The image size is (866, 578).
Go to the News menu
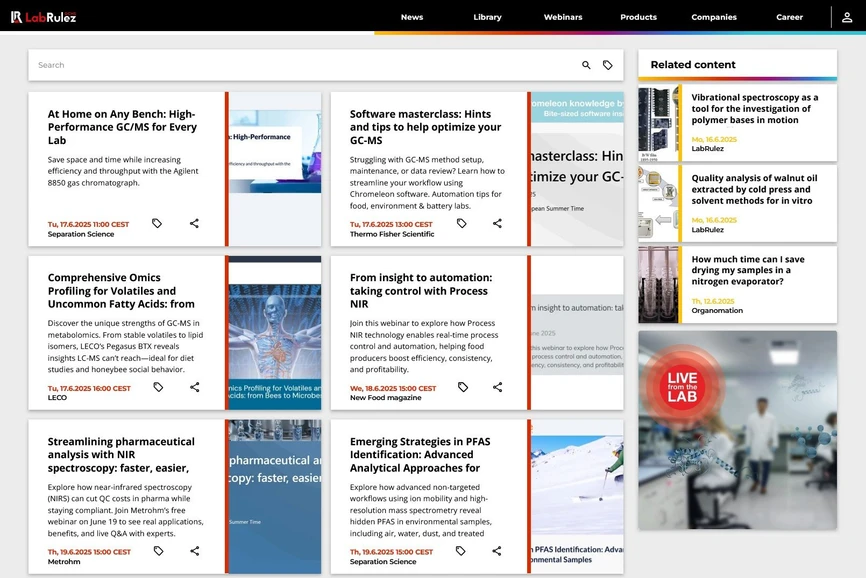pyautogui.click(x=412, y=17)
